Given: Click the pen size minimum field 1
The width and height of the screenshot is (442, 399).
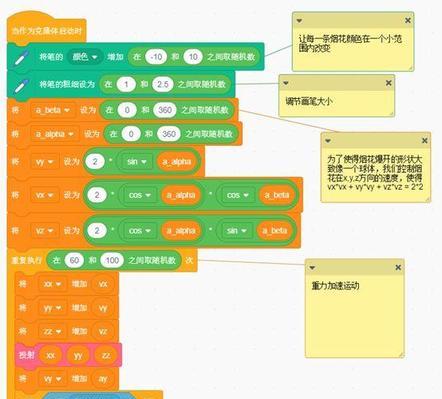Looking at the screenshot, I should [126, 85].
